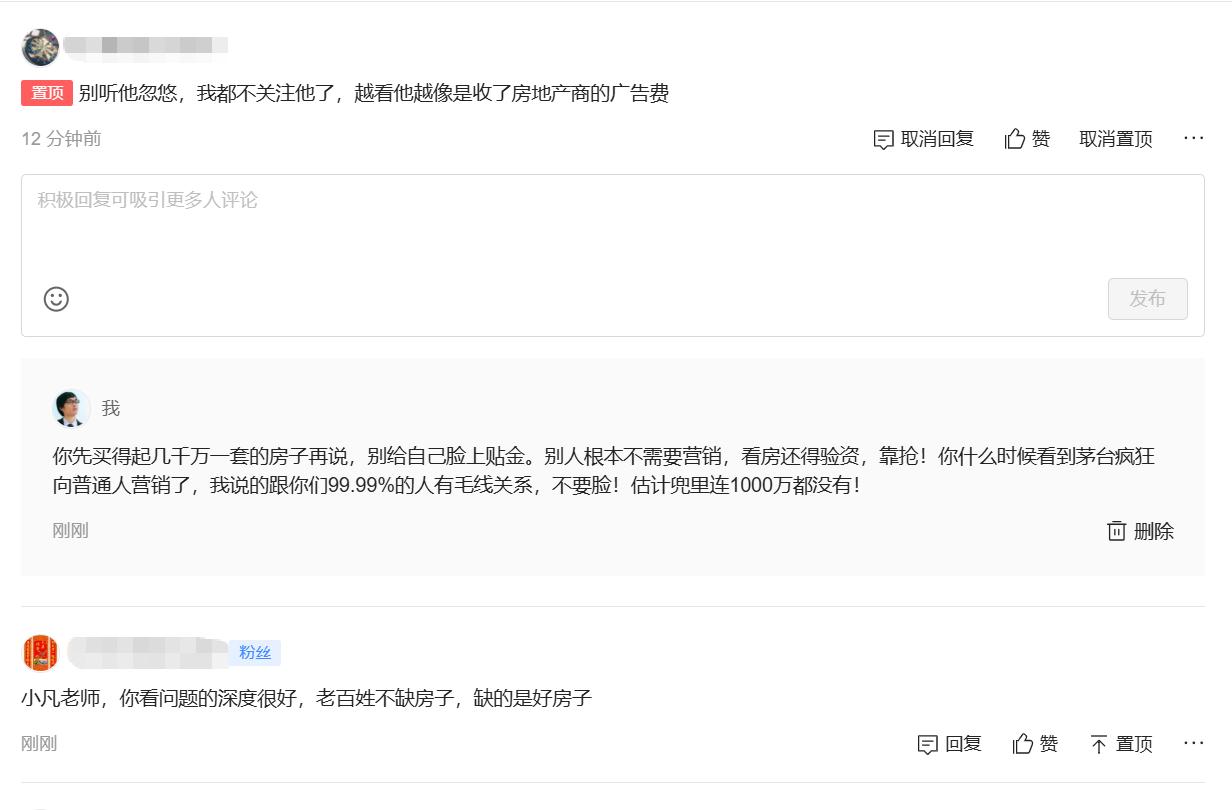Click the first commenter's avatar
Image resolution: width=1232 pixels, height=810 pixels.
pyautogui.click(x=40, y=47)
